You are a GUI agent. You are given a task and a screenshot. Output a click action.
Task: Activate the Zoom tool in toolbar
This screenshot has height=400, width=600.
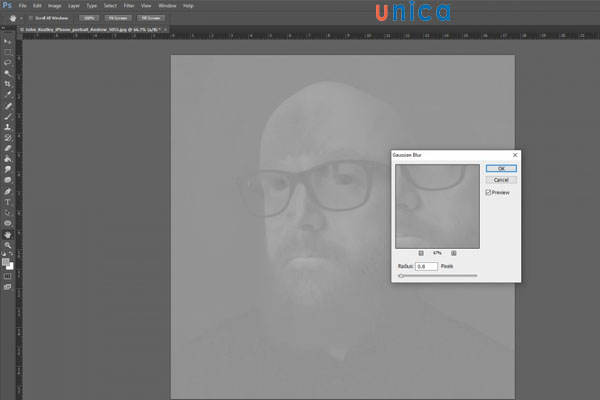pyautogui.click(x=8, y=245)
